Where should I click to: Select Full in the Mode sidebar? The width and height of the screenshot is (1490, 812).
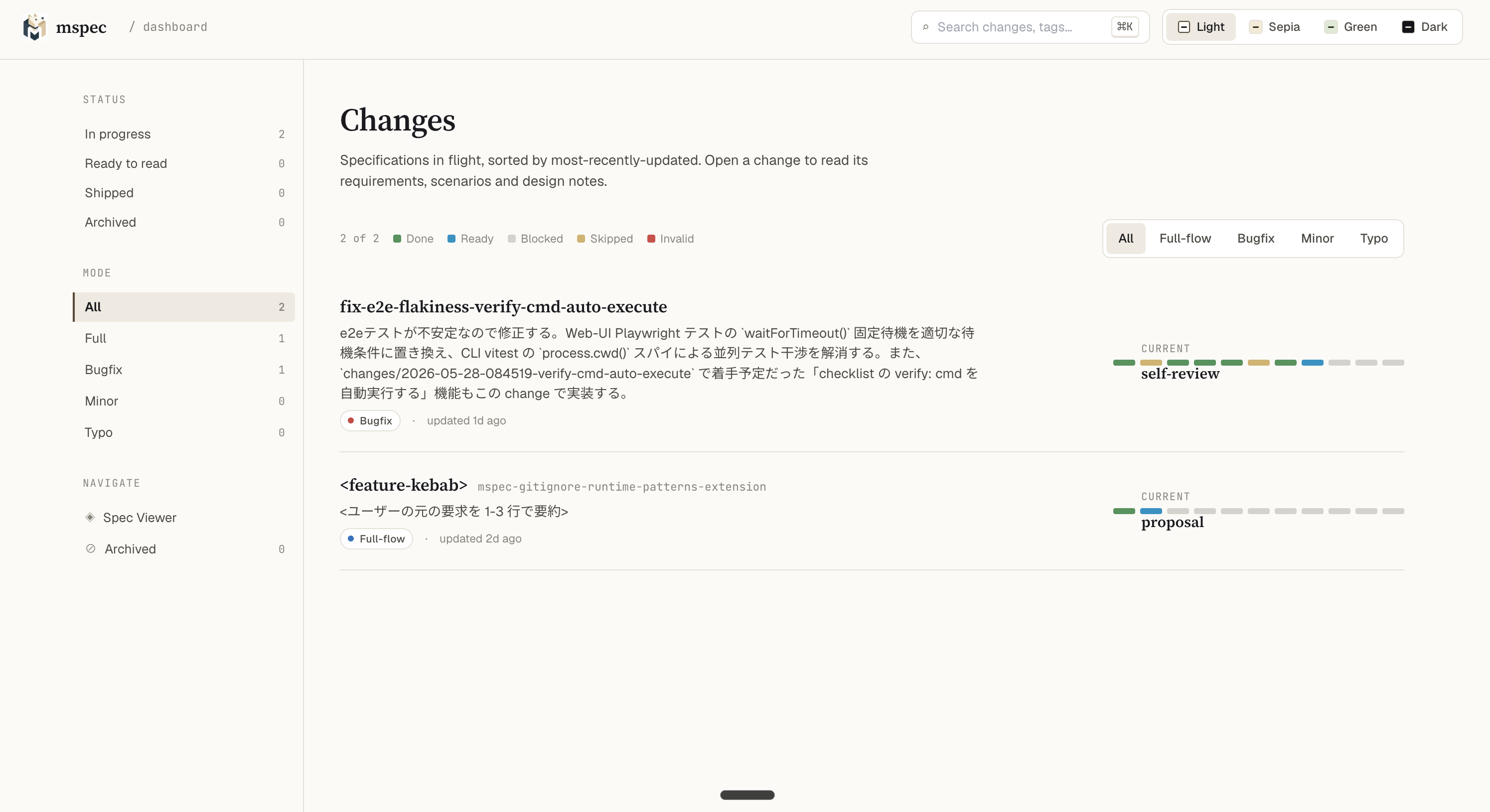click(x=184, y=338)
